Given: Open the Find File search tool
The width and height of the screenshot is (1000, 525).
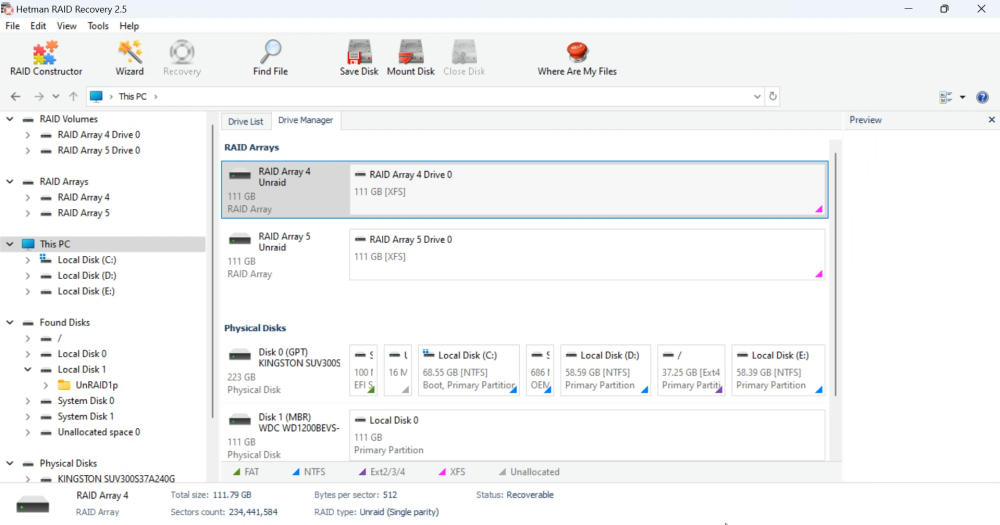Looking at the screenshot, I should [270, 58].
